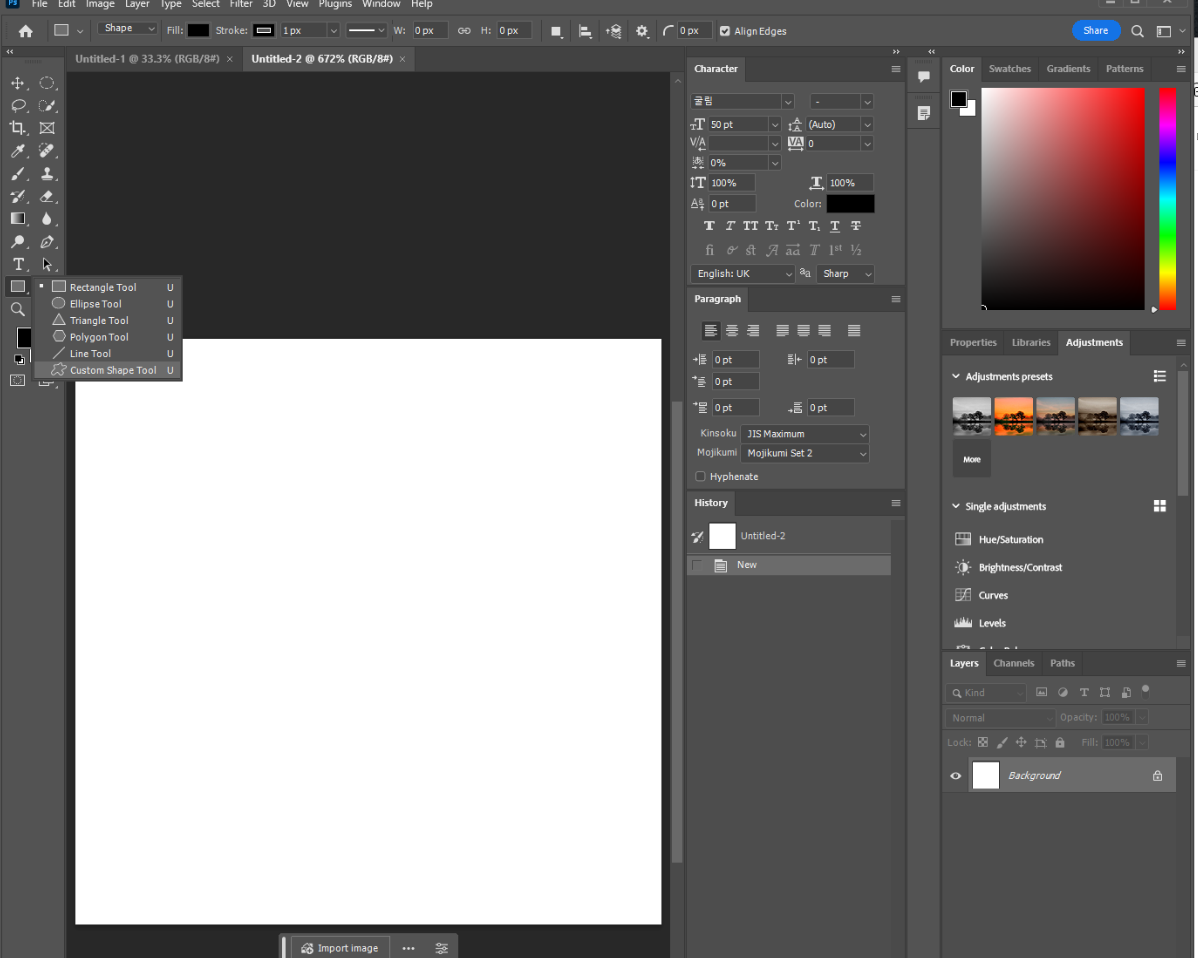Select the Move tool
This screenshot has height=958, width=1198.
pos(18,83)
